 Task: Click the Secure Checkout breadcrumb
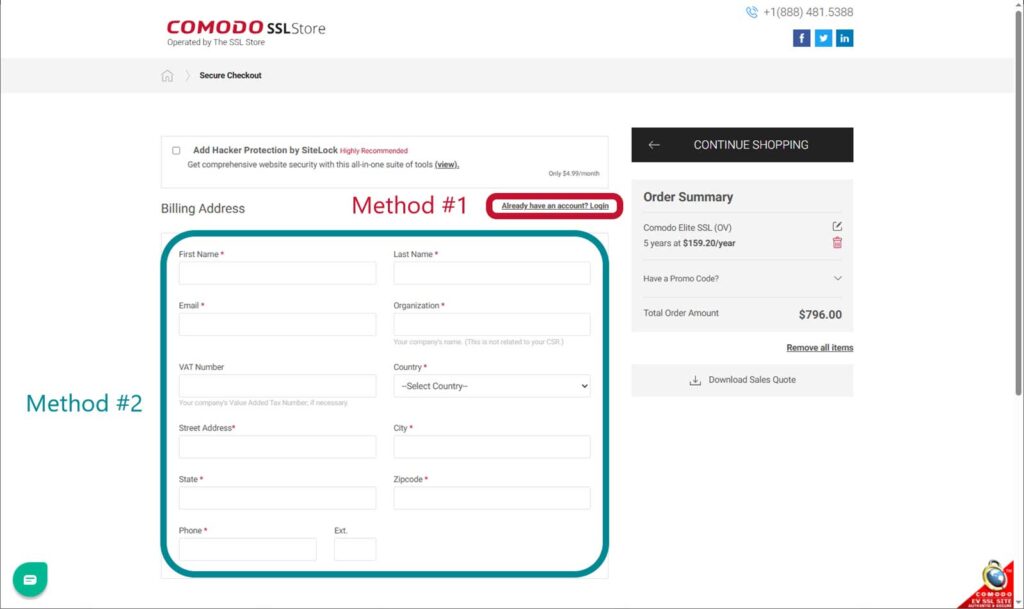click(230, 76)
